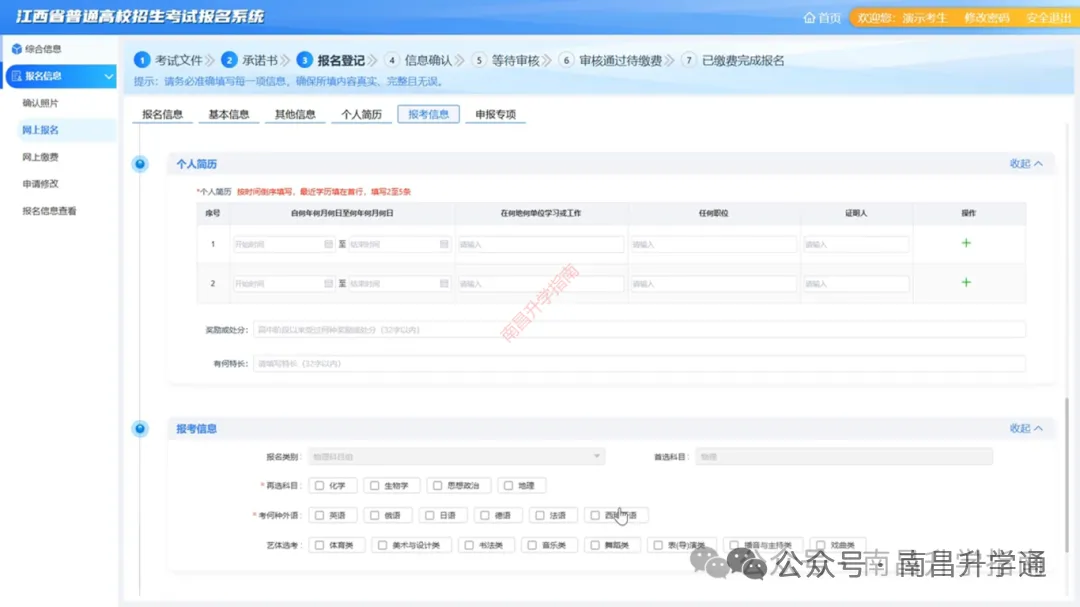
Task: Open 报名信息查看 in sidebar
Action: tap(50, 211)
